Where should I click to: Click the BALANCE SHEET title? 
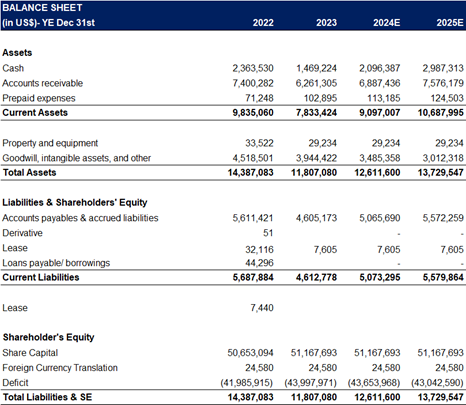42,8
